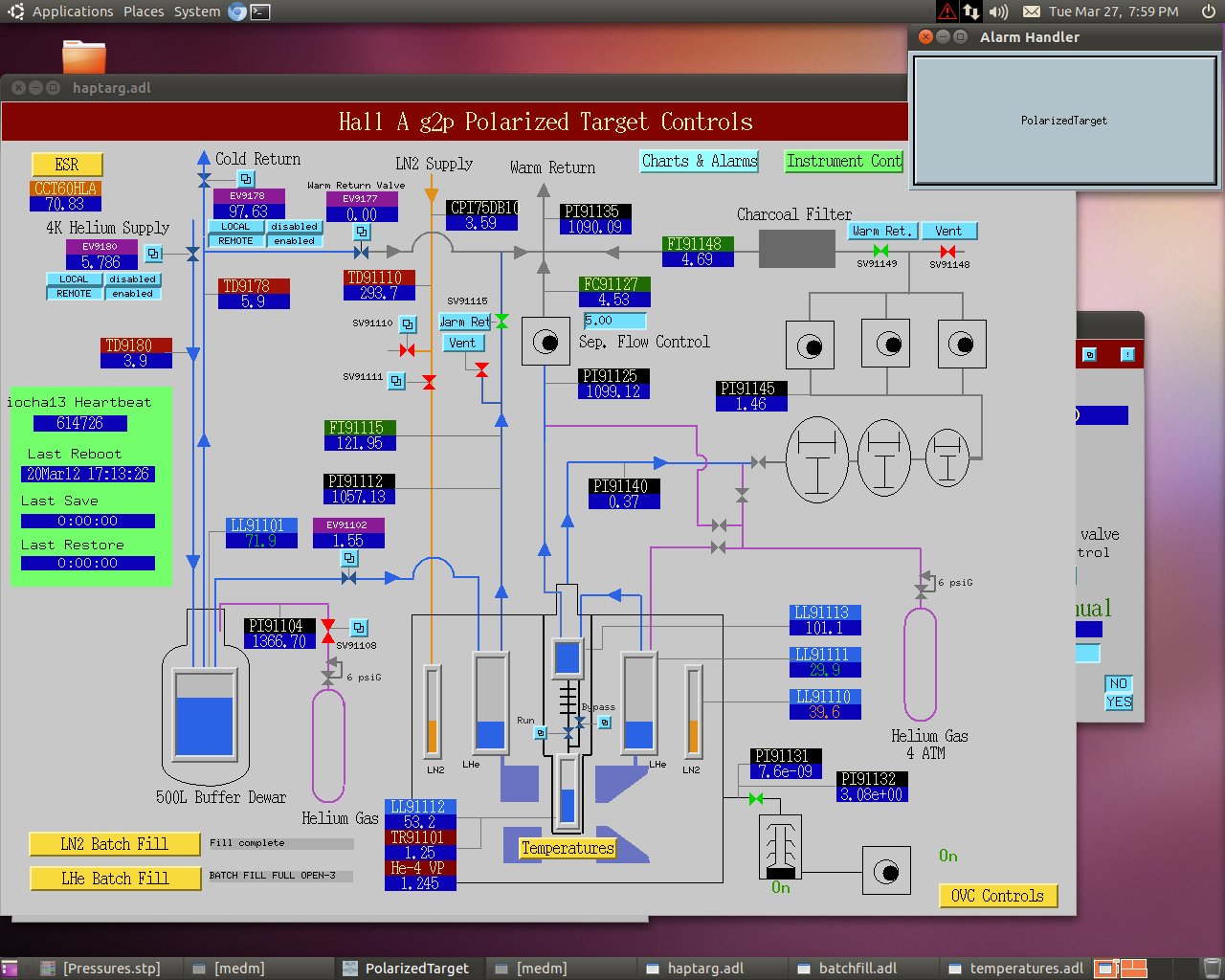Choose NO in the background window
Viewport: 1225px width, 980px height.
(x=1118, y=683)
